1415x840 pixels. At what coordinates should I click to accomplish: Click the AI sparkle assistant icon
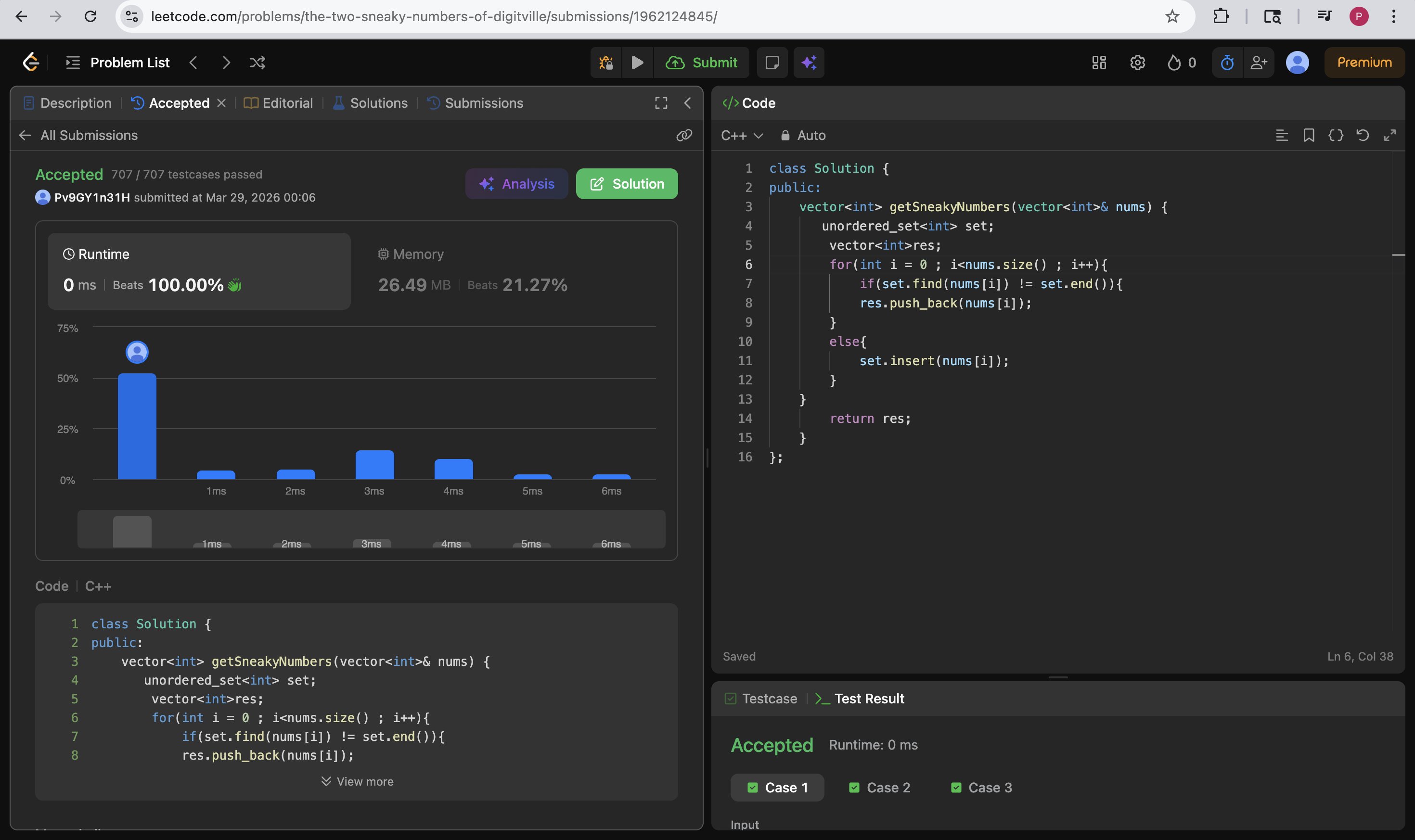tap(809, 62)
